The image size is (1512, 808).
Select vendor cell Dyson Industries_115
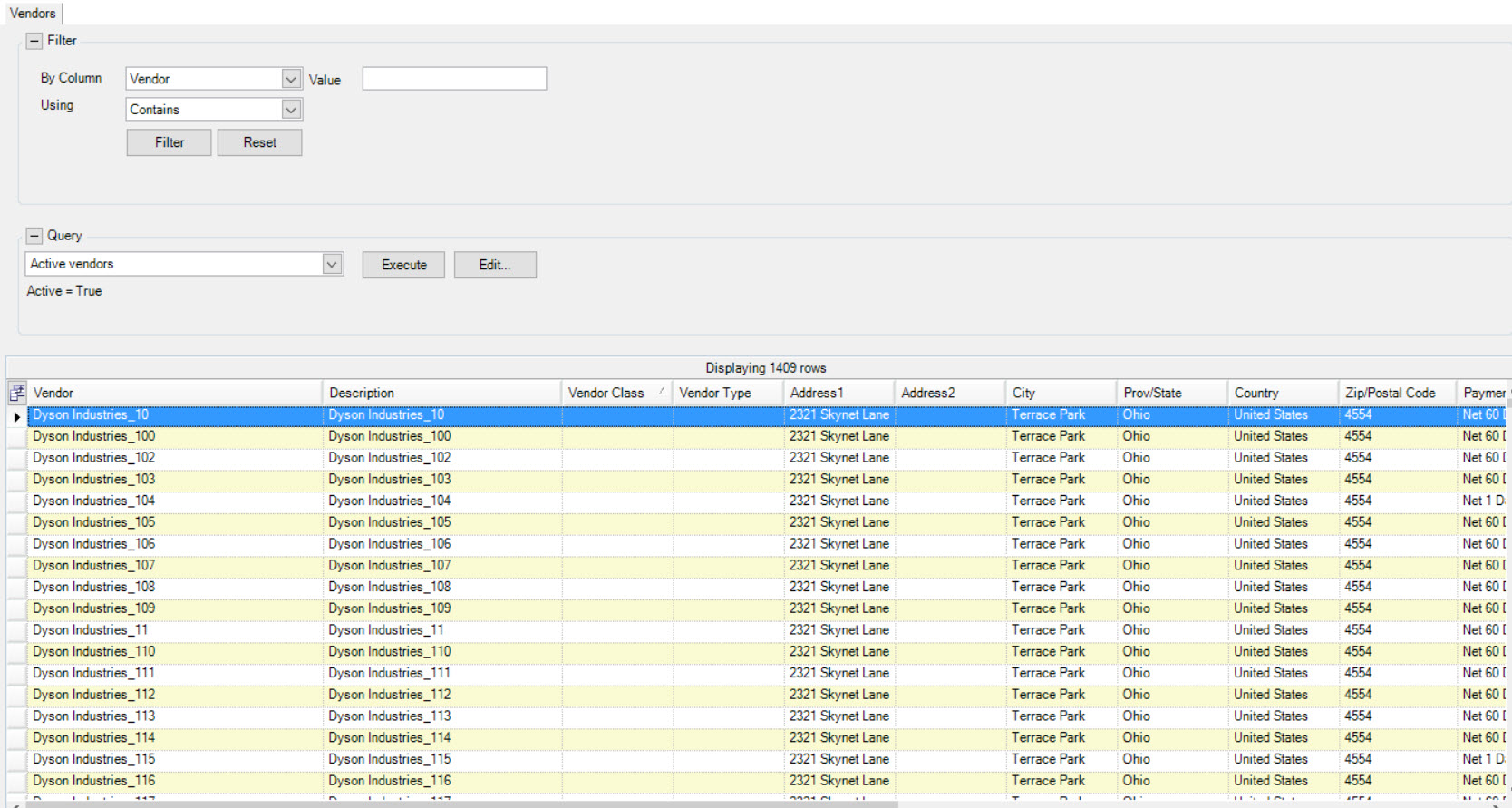click(175, 759)
